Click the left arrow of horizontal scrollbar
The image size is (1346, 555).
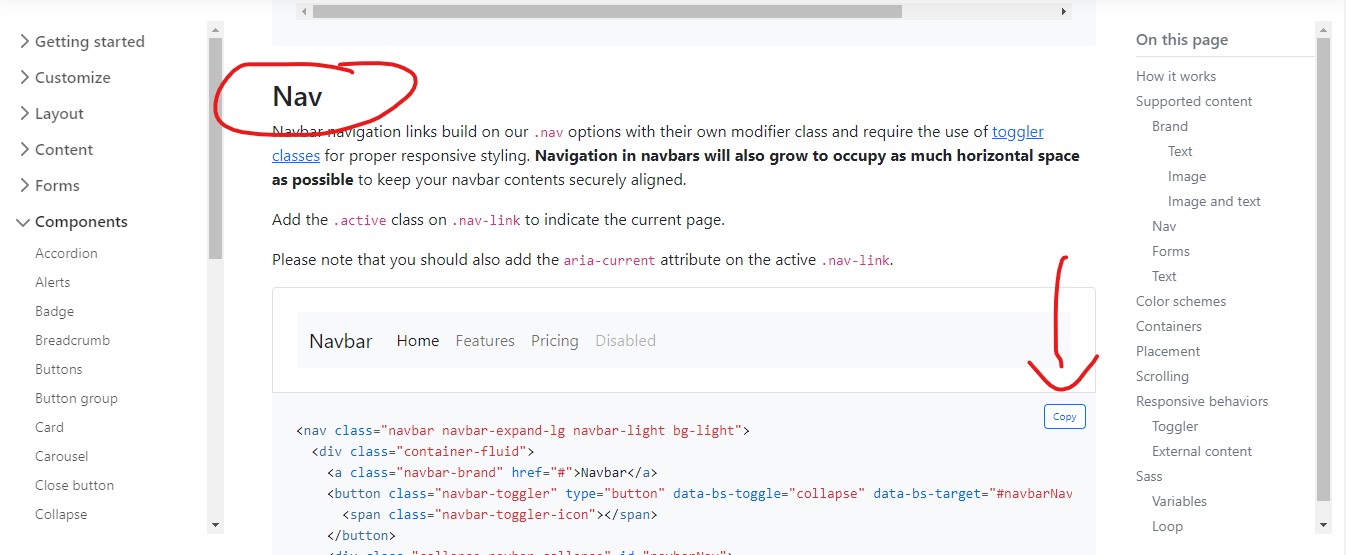pos(304,11)
